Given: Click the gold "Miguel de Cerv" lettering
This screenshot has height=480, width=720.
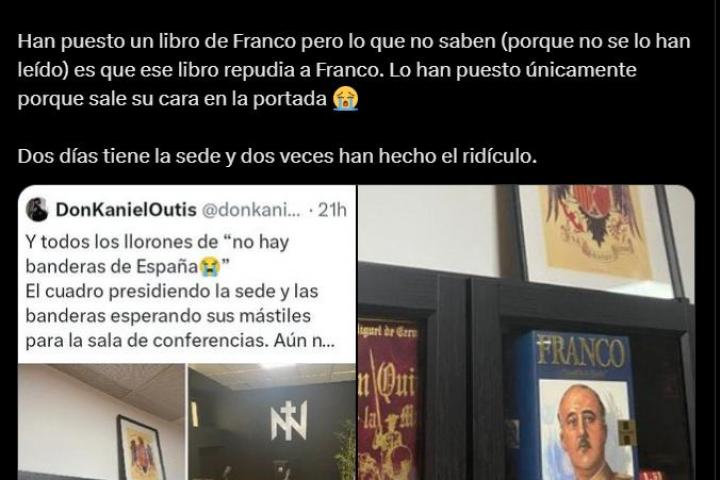Looking at the screenshot, I should point(388,332).
